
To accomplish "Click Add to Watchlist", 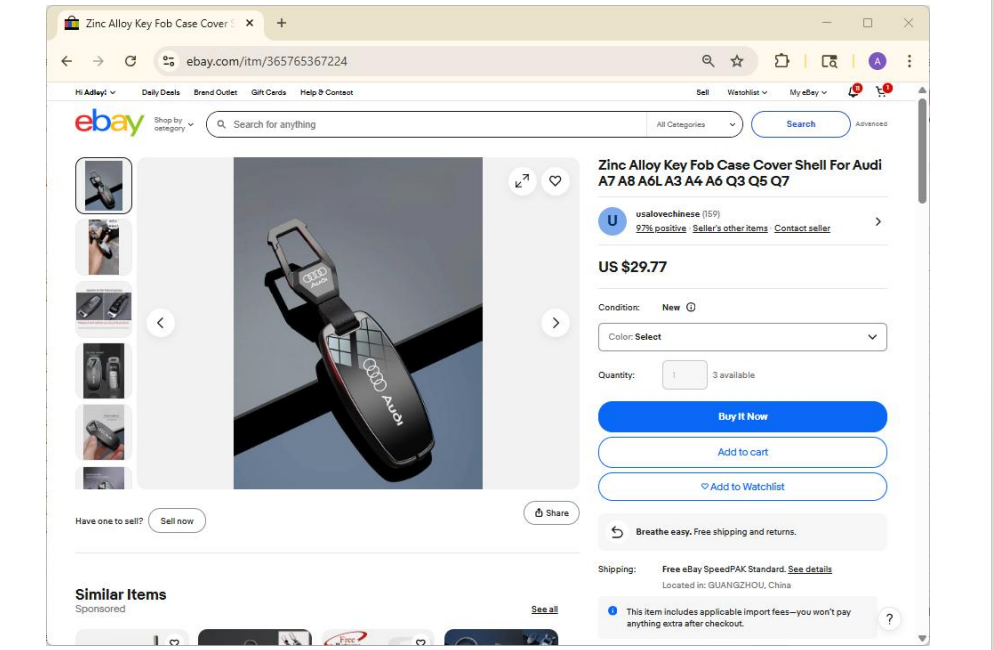I will pyautogui.click(x=742, y=487).
